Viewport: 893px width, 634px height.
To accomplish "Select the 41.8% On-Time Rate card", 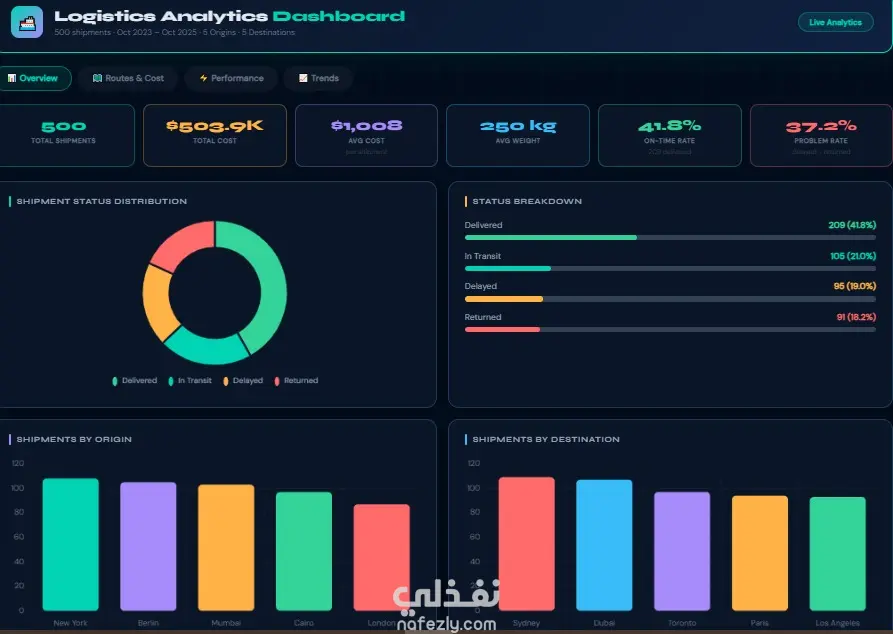I will pyautogui.click(x=670, y=135).
